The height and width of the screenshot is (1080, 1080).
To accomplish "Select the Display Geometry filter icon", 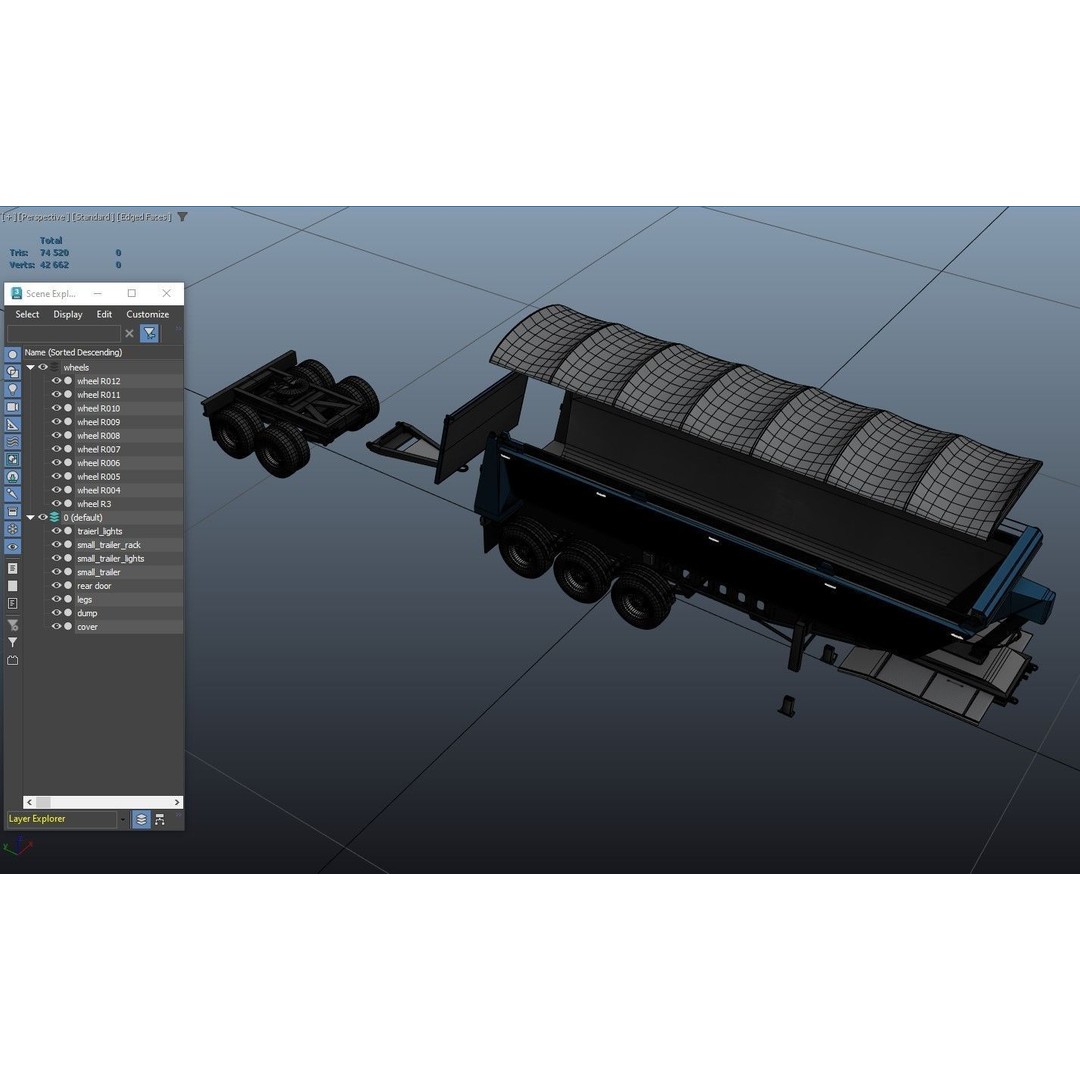I will pos(12,353).
